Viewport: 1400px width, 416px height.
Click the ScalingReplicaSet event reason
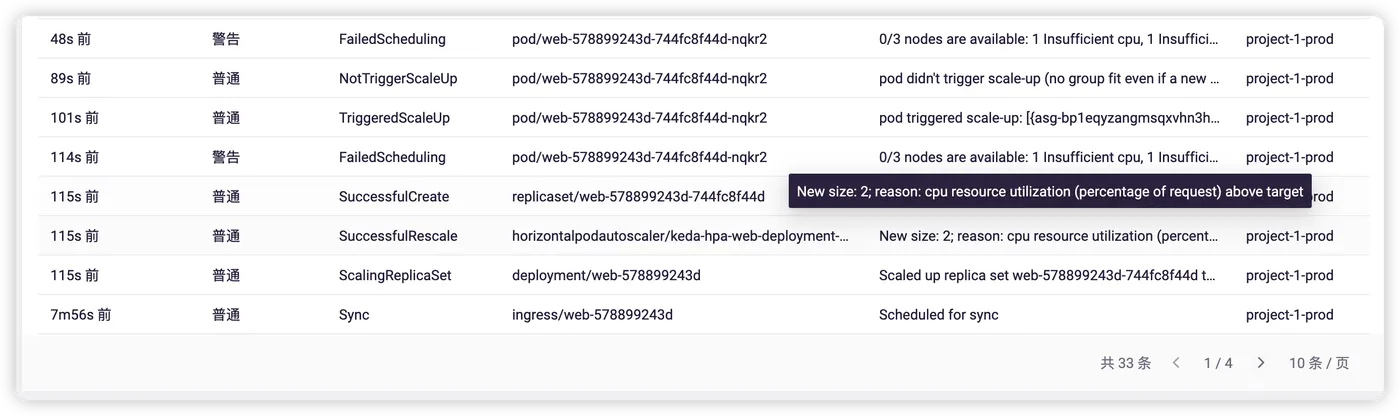point(395,275)
